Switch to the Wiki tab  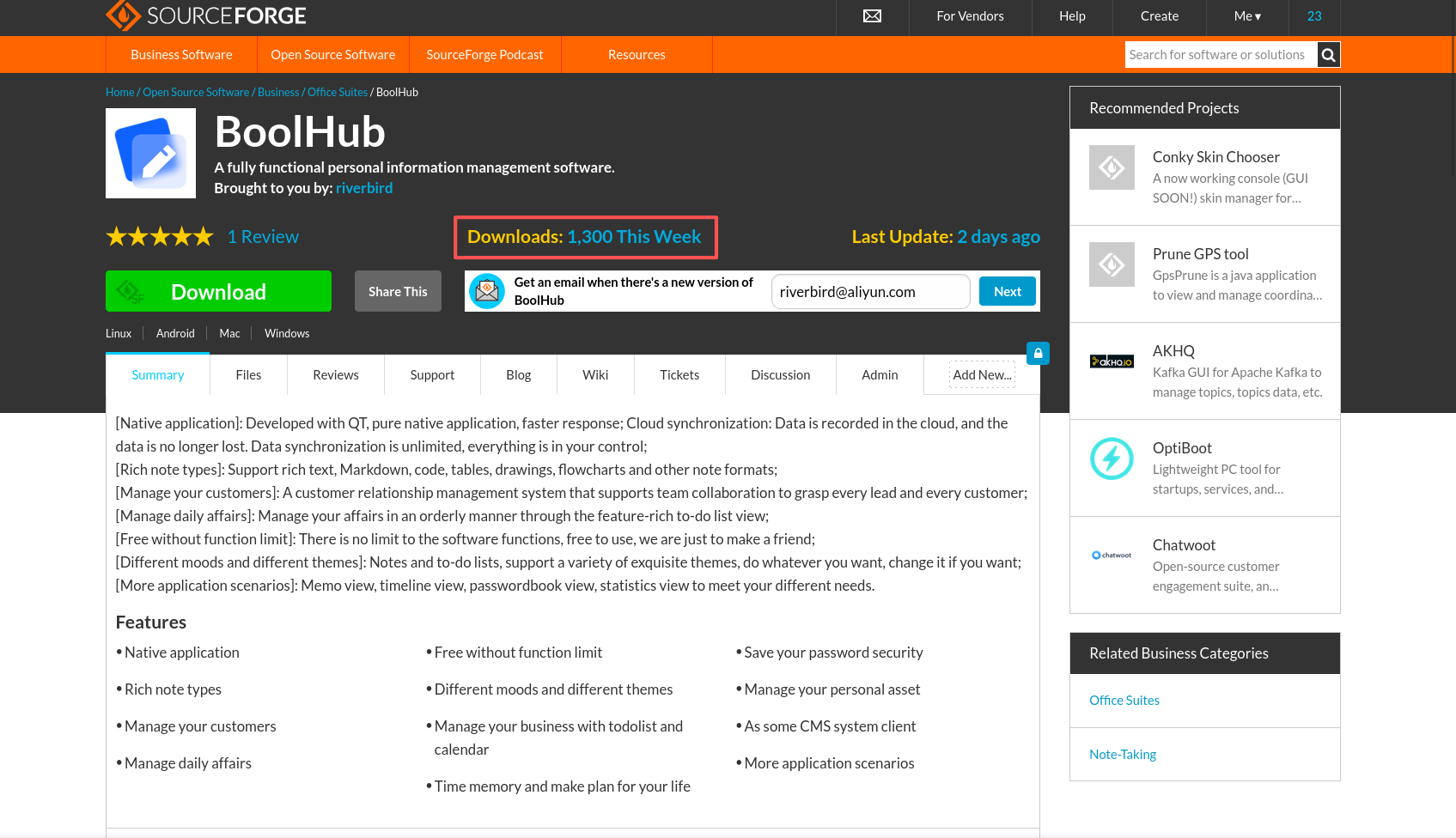tap(595, 375)
